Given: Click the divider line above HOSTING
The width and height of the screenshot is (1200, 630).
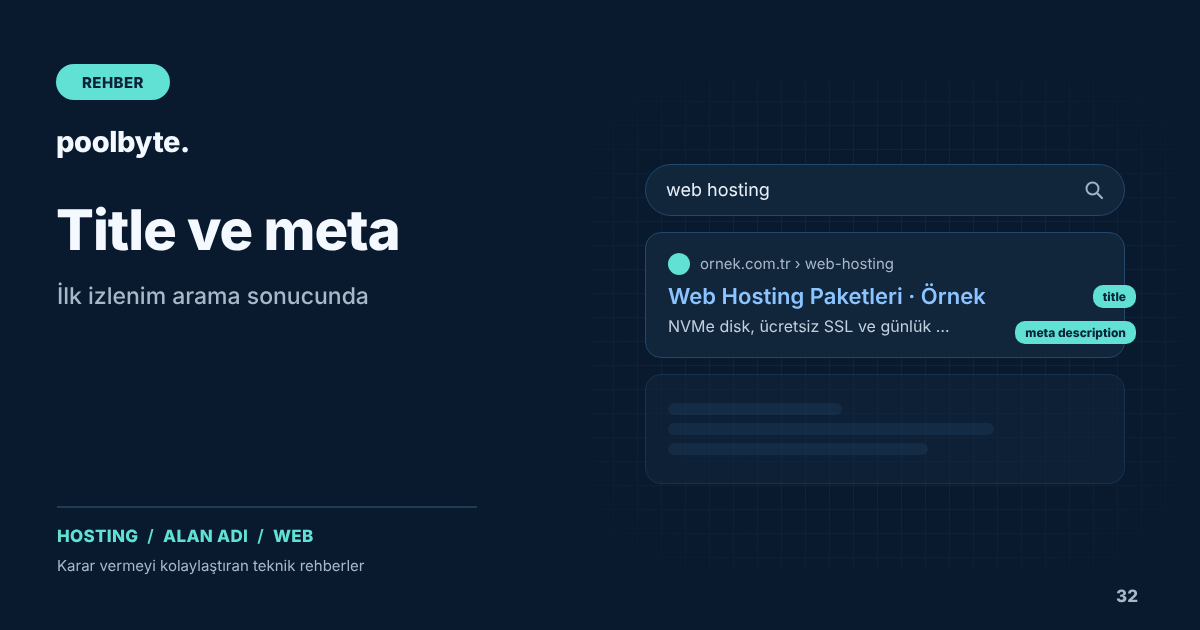Looking at the screenshot, I should click(x=267, y=507).
